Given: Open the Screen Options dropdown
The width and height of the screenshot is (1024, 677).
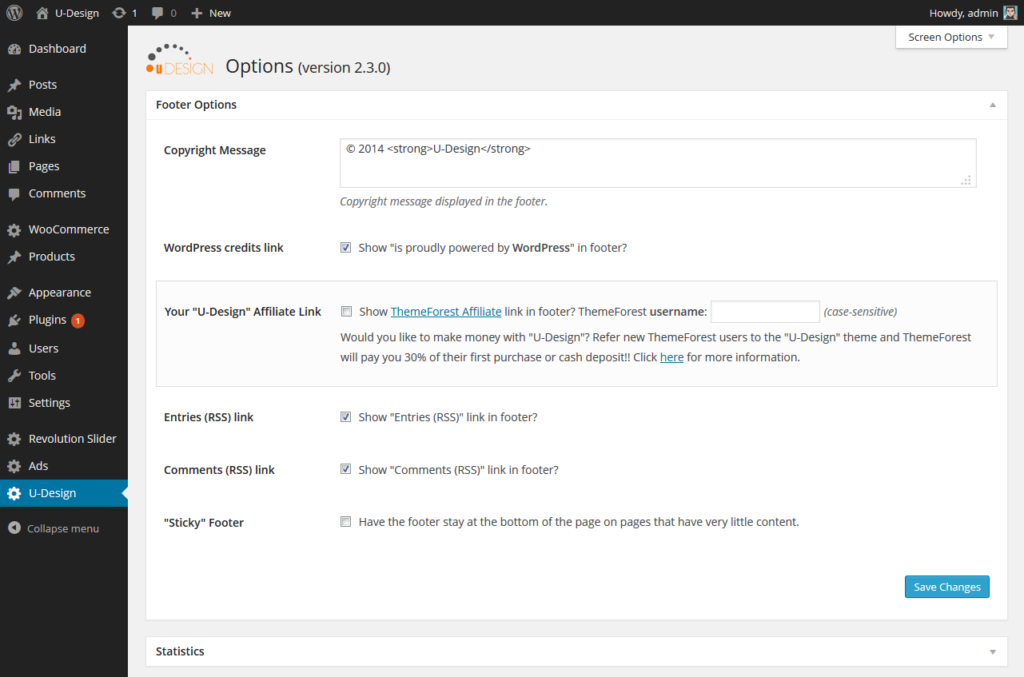Looking at the screenshot, I should 946,36.
